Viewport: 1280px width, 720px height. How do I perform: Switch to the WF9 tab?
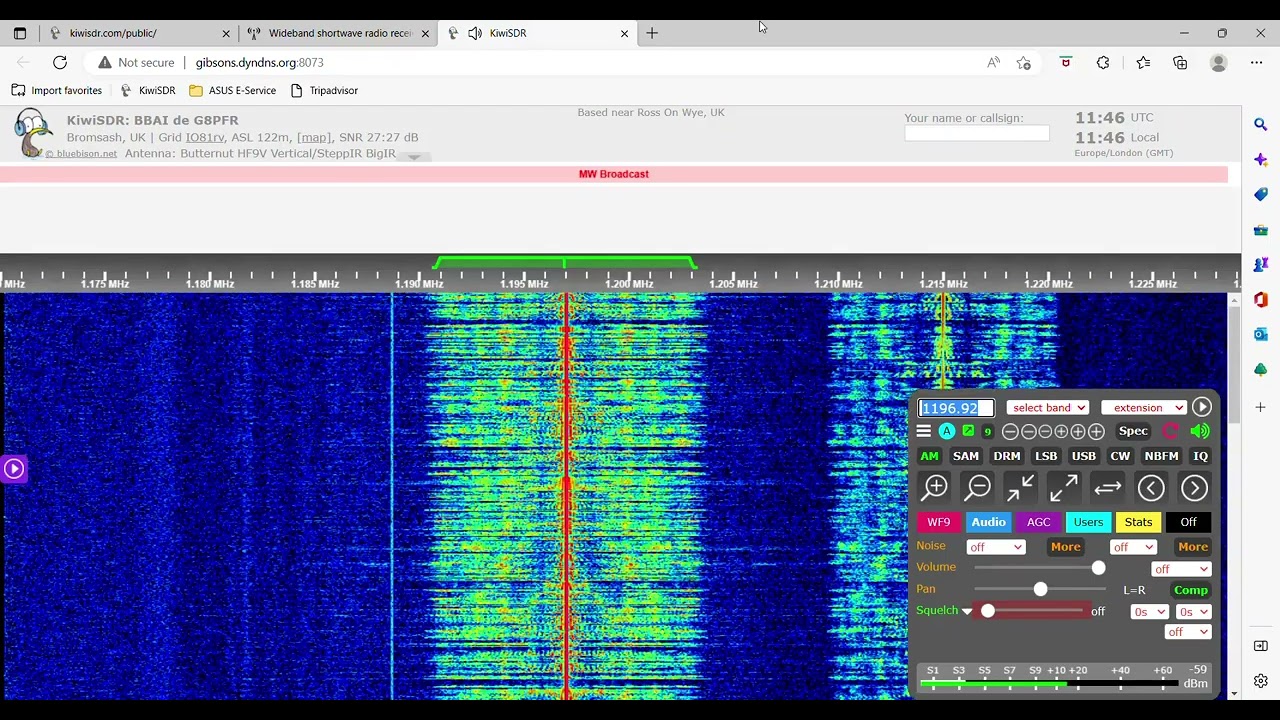pyautogui.click(x=938, y=522)
